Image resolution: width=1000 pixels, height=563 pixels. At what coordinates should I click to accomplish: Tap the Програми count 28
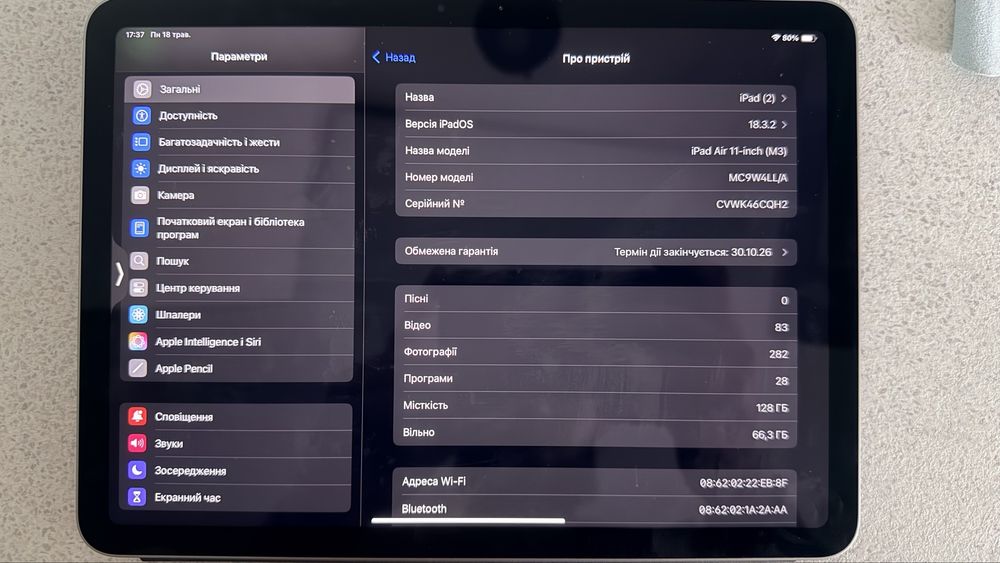pos(782,381)
